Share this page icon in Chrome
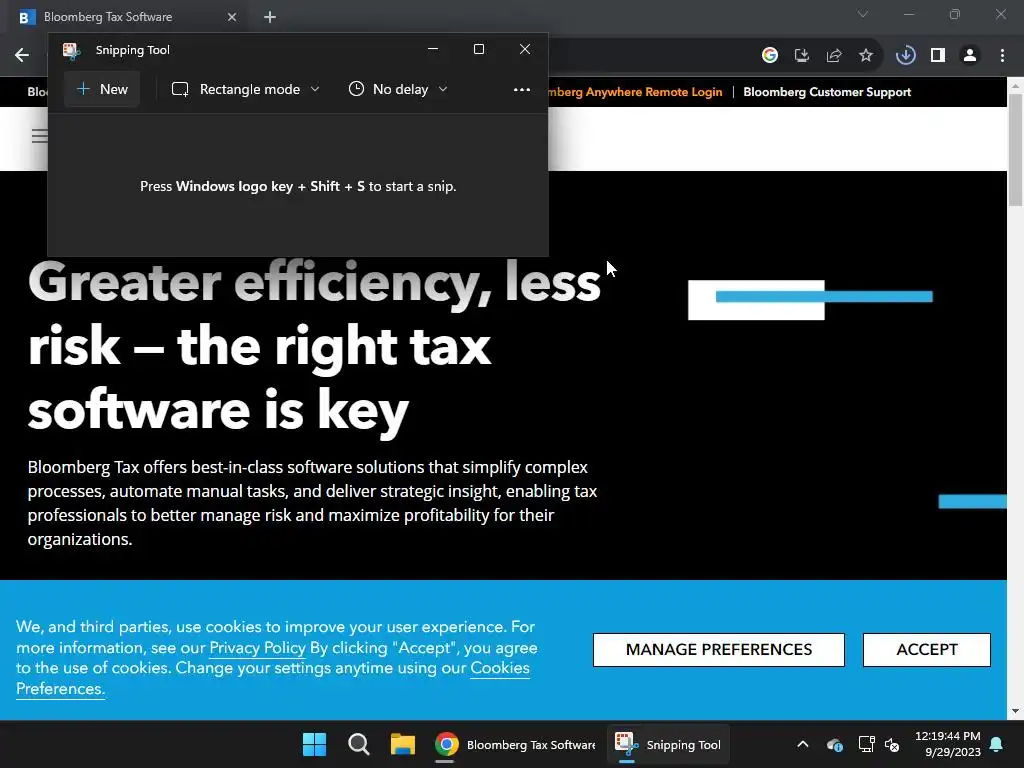Image resolution: width=1024 pixels, height=768 pixels. pyautogui.click(x=834, y=56)
